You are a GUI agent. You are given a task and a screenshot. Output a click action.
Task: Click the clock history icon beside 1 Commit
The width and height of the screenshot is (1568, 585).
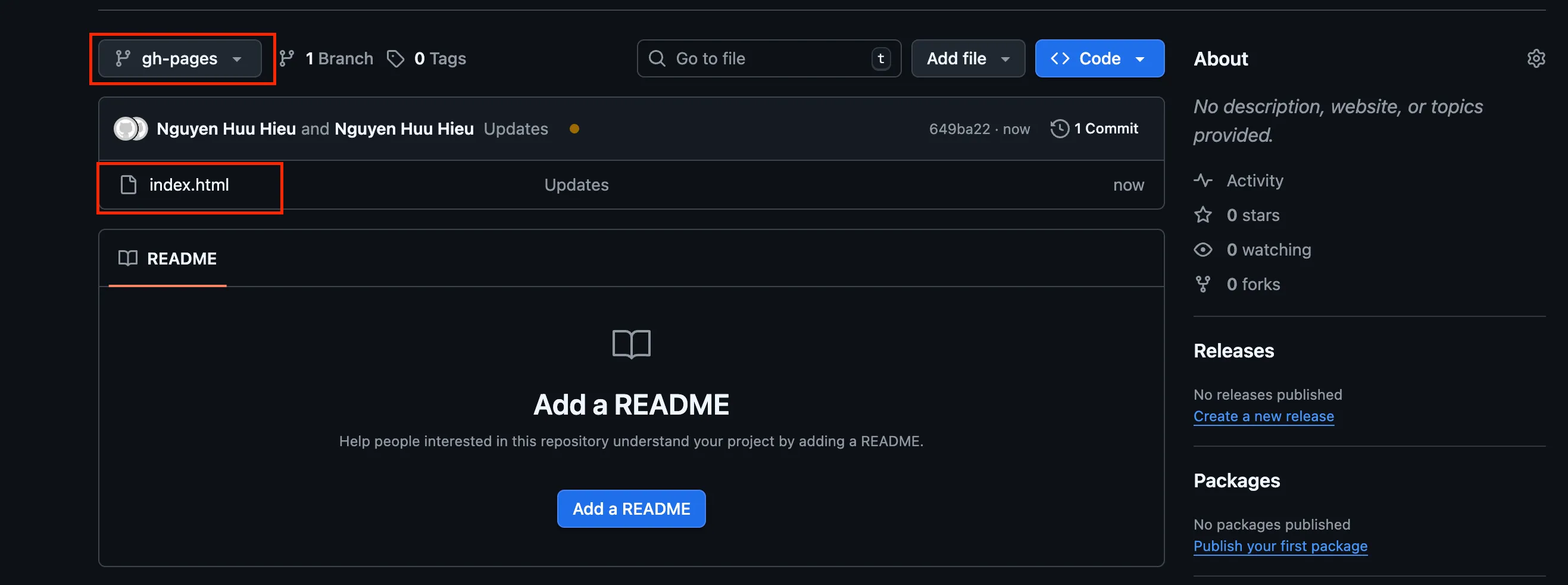(x=1060, y=129)
